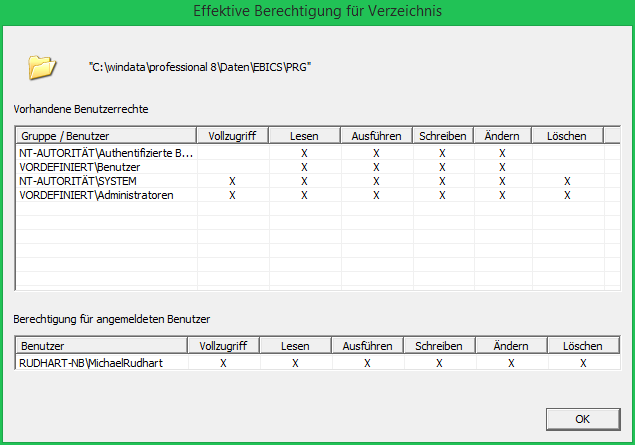Click Löschen header in logged-in user table
The image size is (635, 445).
point(583,346)
